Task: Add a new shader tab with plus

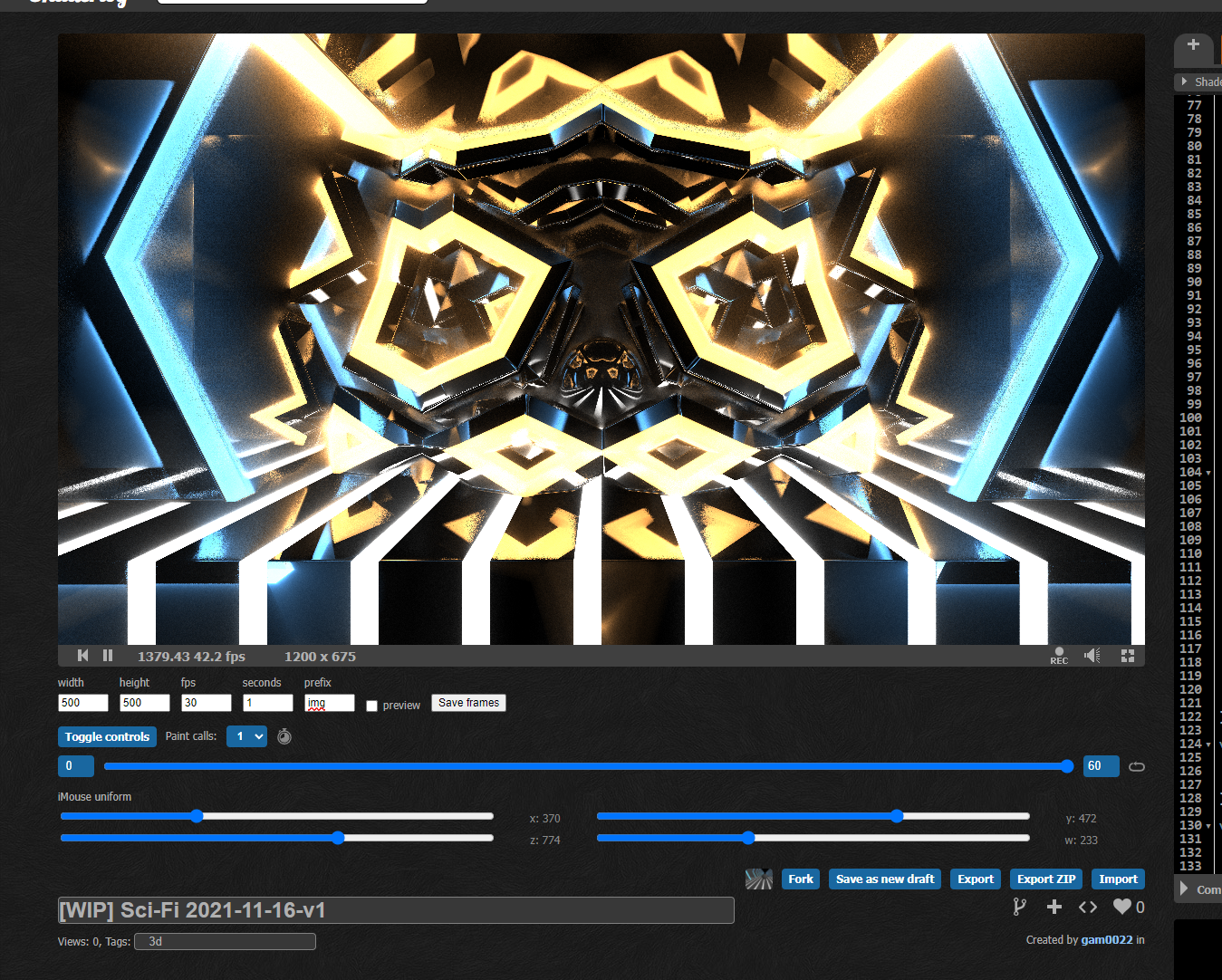Action: pyautogui.click(x=1193, y=44)
